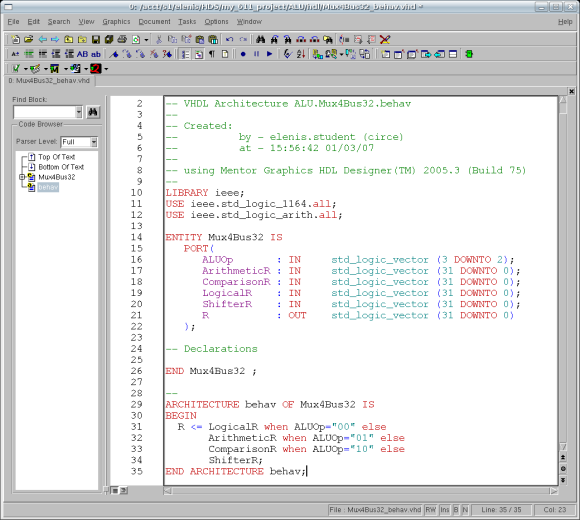Click the play macro triangle icon
The height and width of the screenshot is (520, 580).
pyautogui.click(x=270, y=54)
